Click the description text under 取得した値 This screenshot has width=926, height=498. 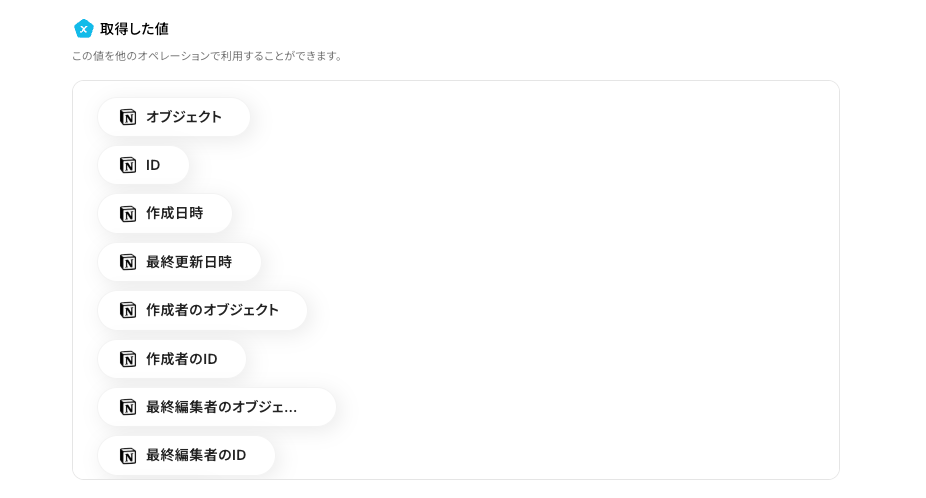207,56
